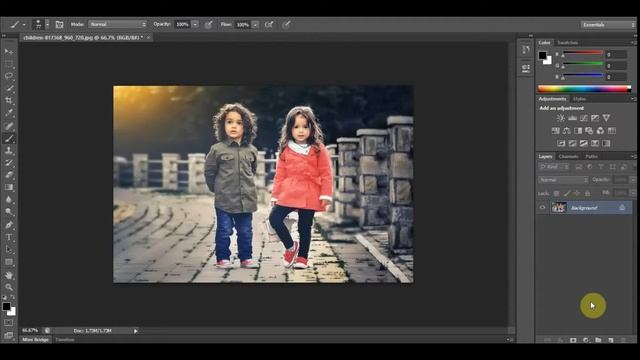Switch to the Swatches tab

567,42
